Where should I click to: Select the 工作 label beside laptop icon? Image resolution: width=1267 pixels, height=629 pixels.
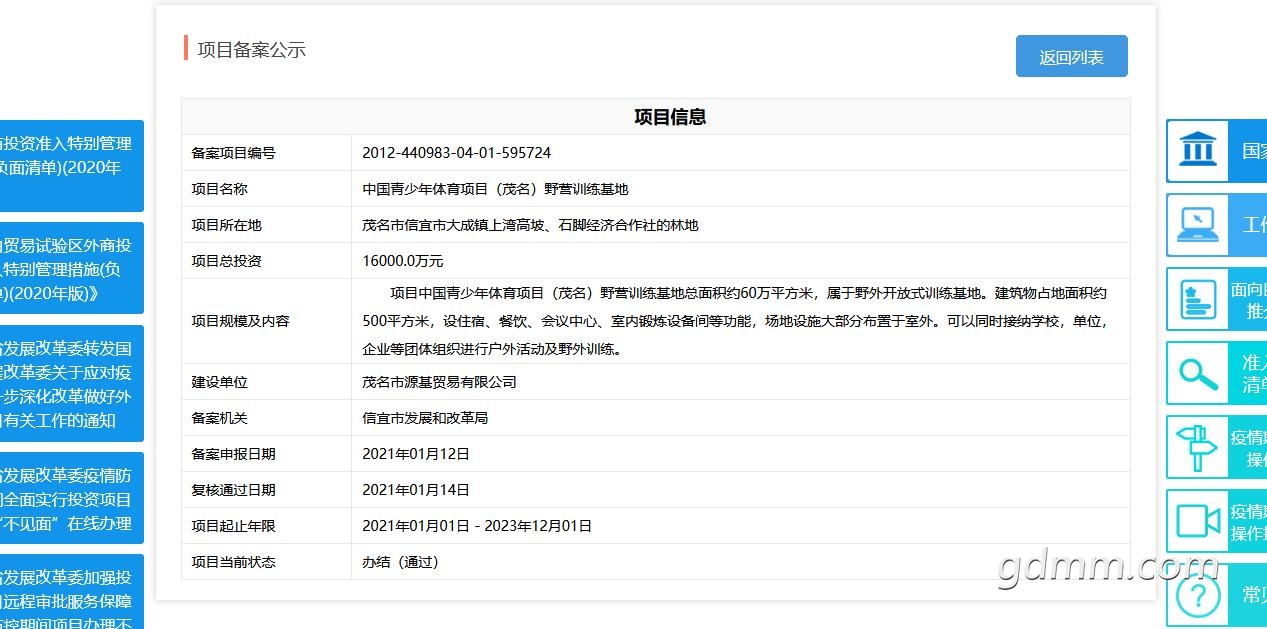coord(1254,225)
